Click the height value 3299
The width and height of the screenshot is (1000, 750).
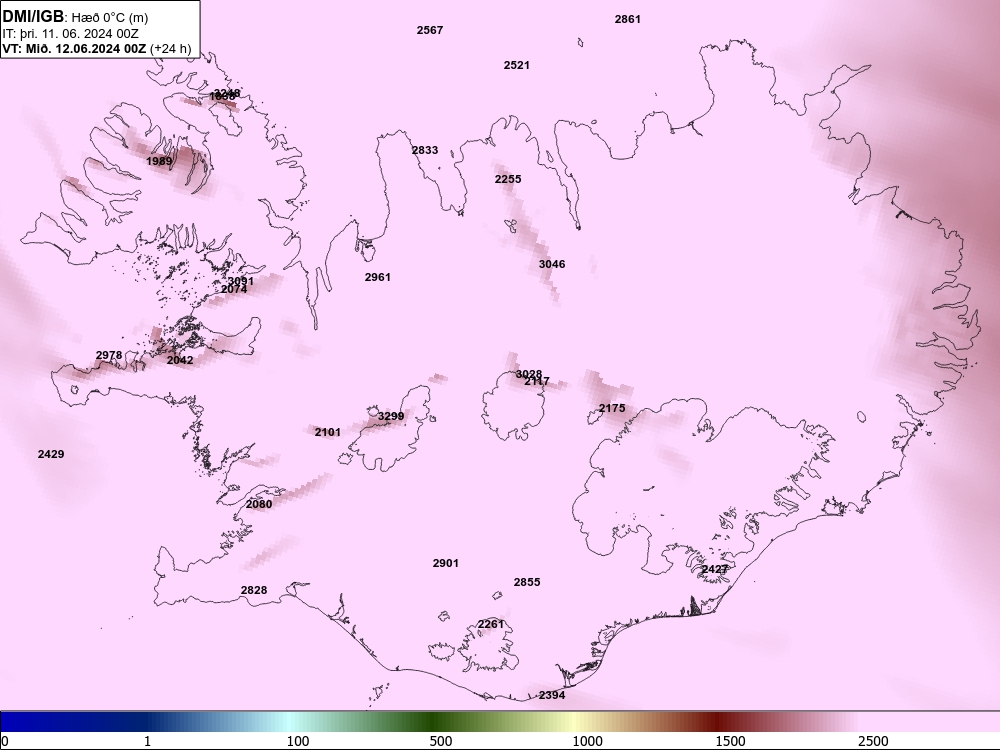(x=391, y=416)
